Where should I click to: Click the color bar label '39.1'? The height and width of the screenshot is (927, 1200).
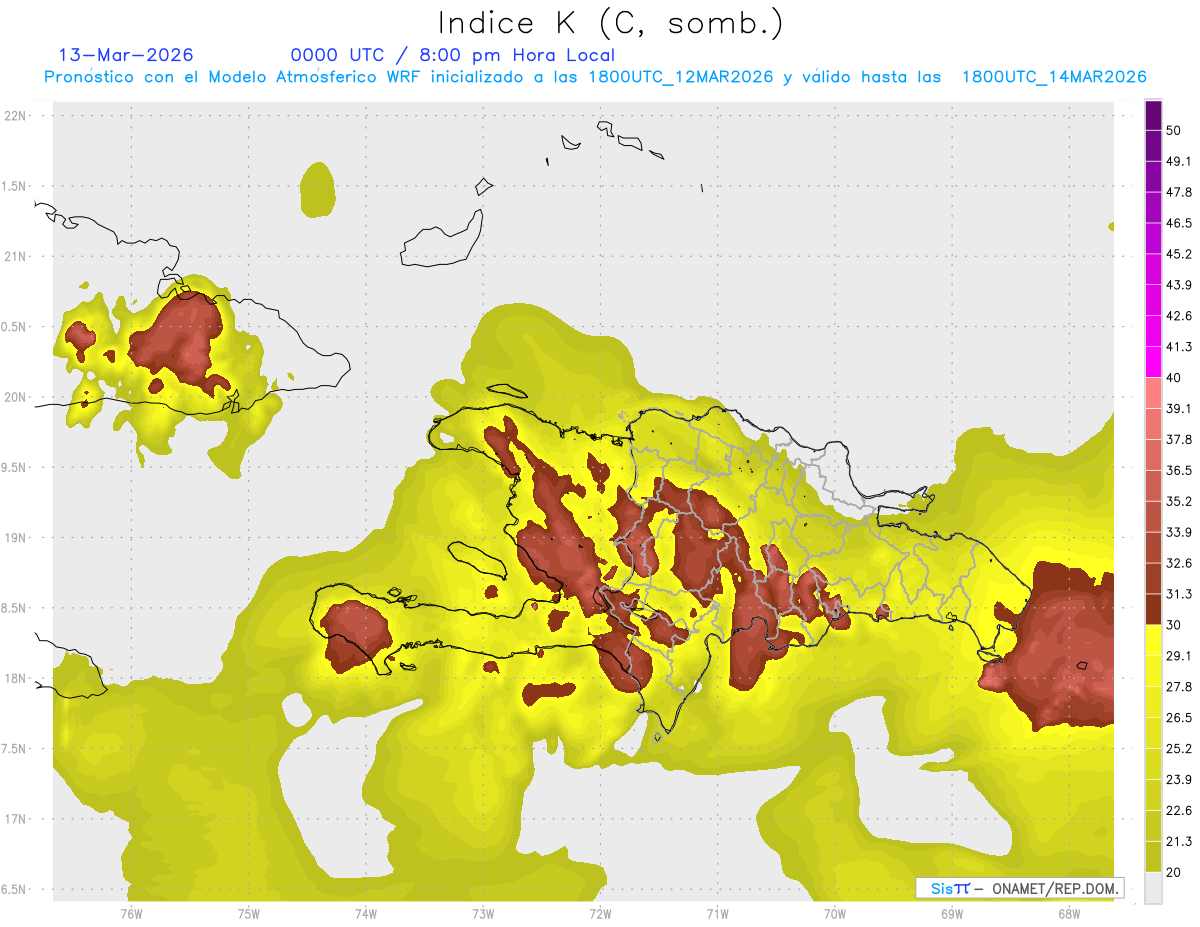(1179, 408)
